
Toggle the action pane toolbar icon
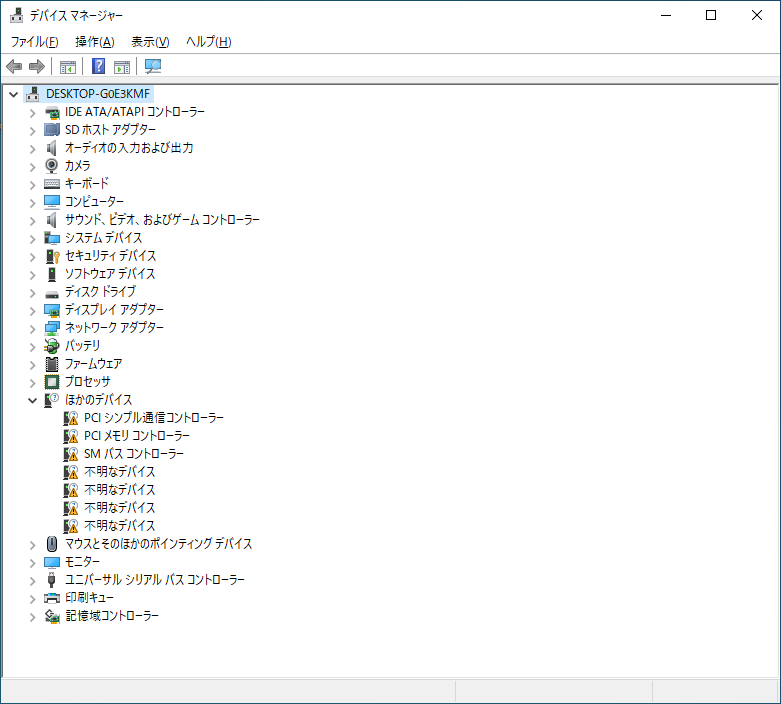point(122,66)
